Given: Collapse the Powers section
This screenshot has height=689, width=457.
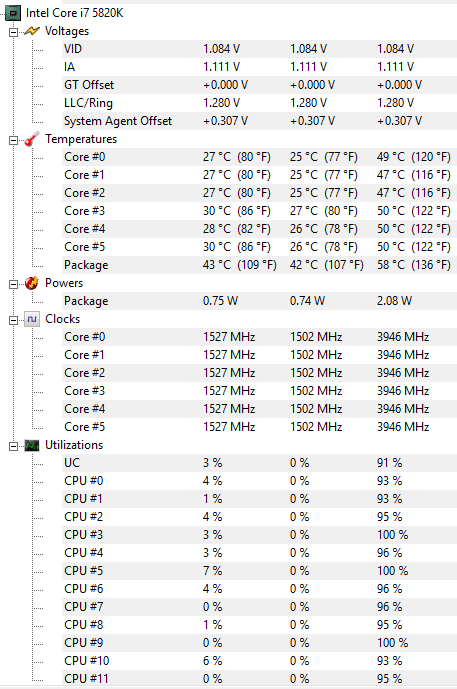Looking at the screenshot, I should (x=14, y=284).
